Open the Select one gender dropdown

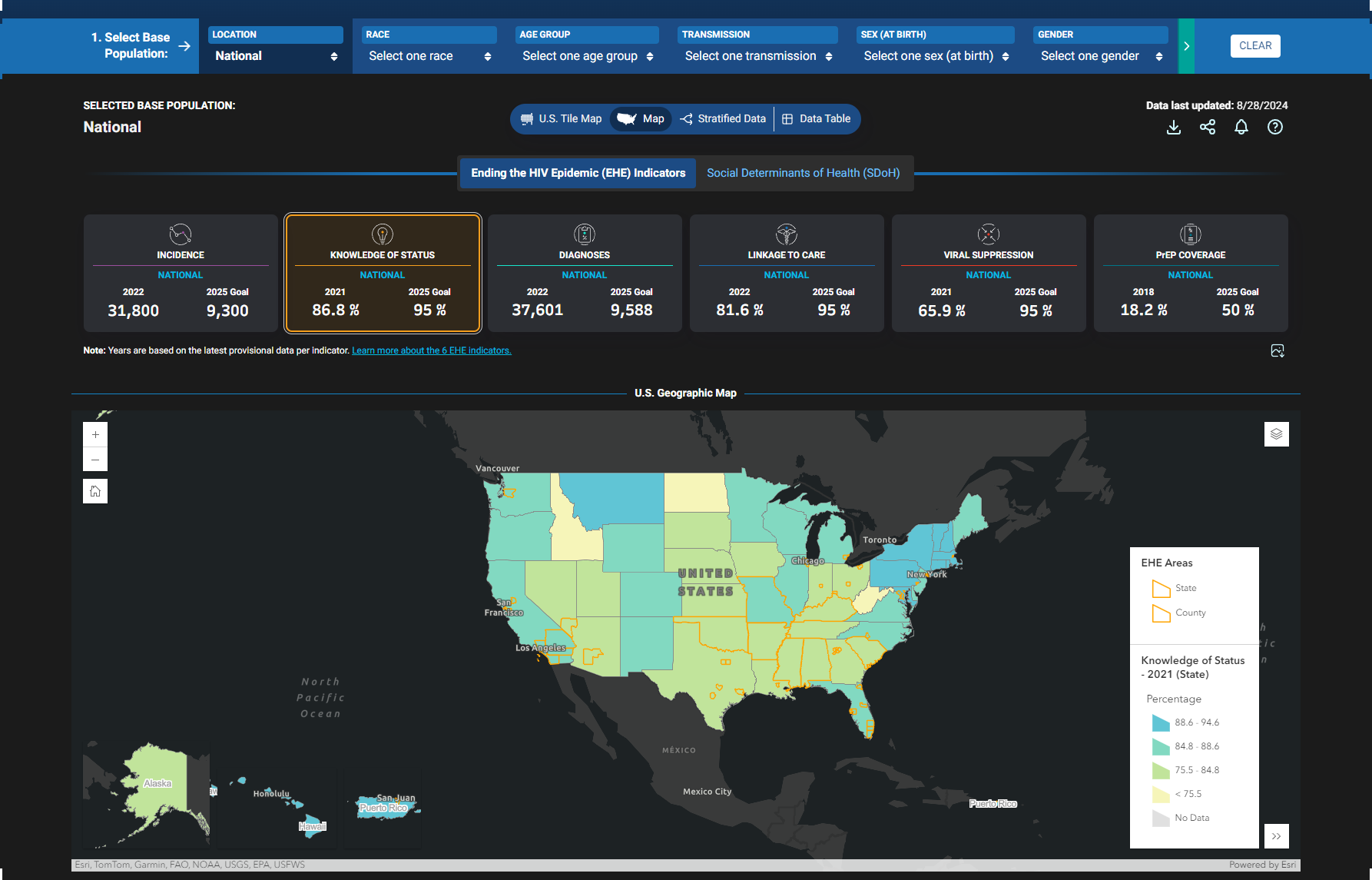(1100, 55)
